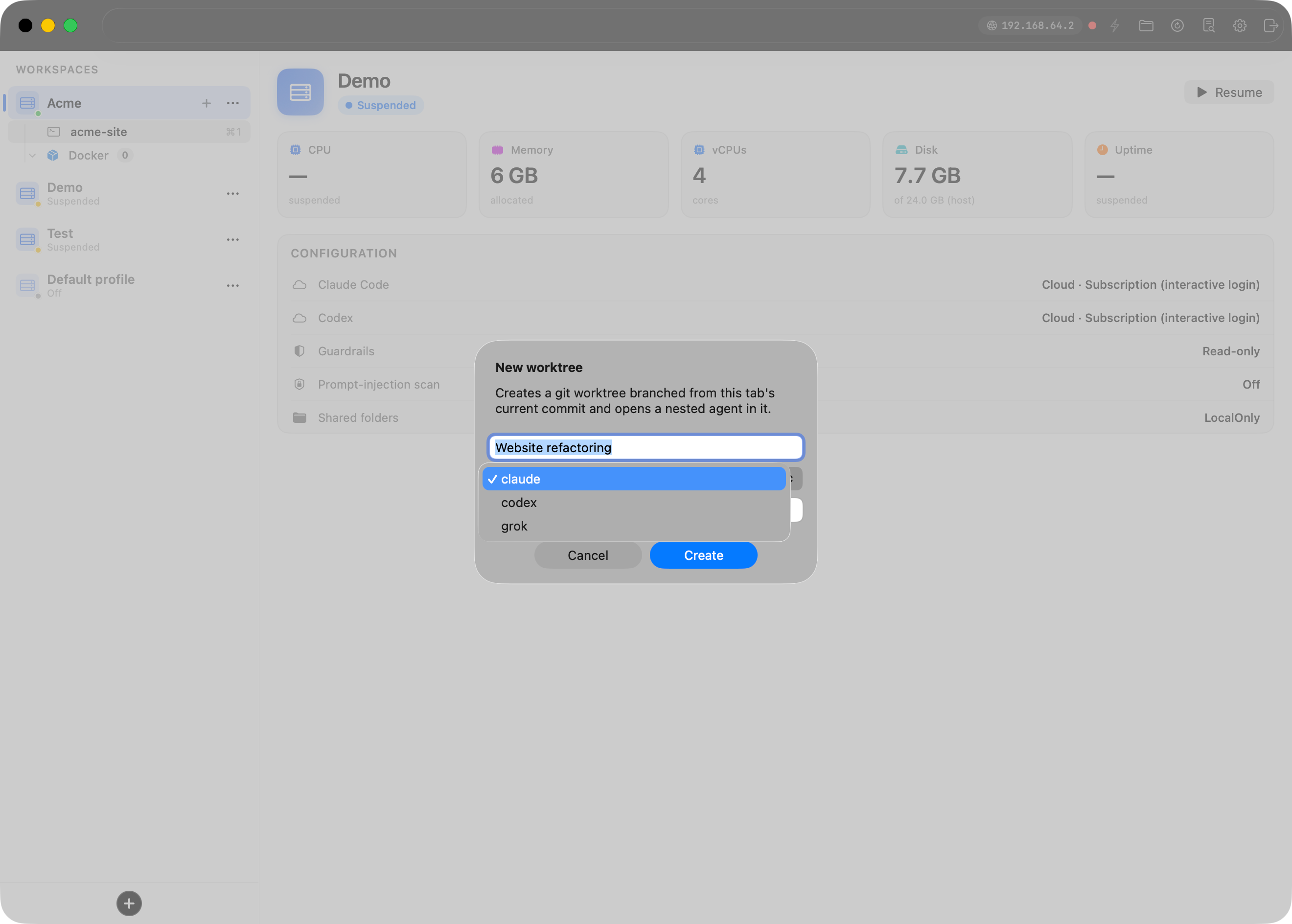
Task: Click Shared folders LocalOnly value
Action: 1232,417
